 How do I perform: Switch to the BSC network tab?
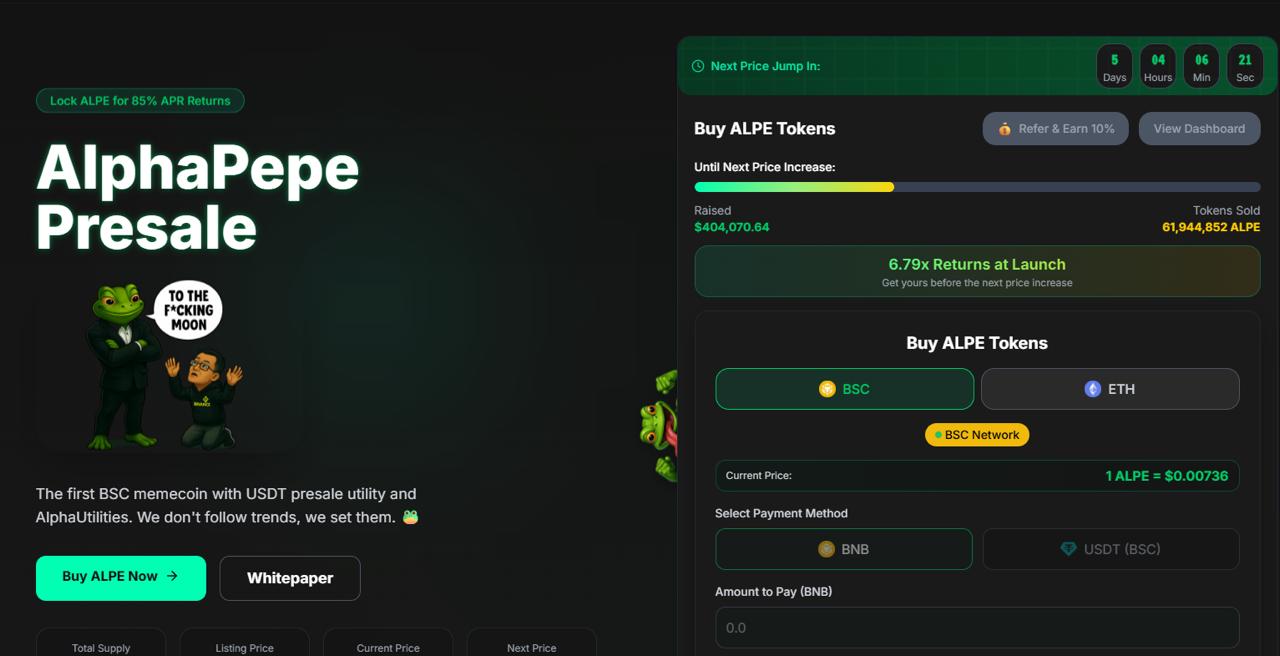tap(845, 389)
